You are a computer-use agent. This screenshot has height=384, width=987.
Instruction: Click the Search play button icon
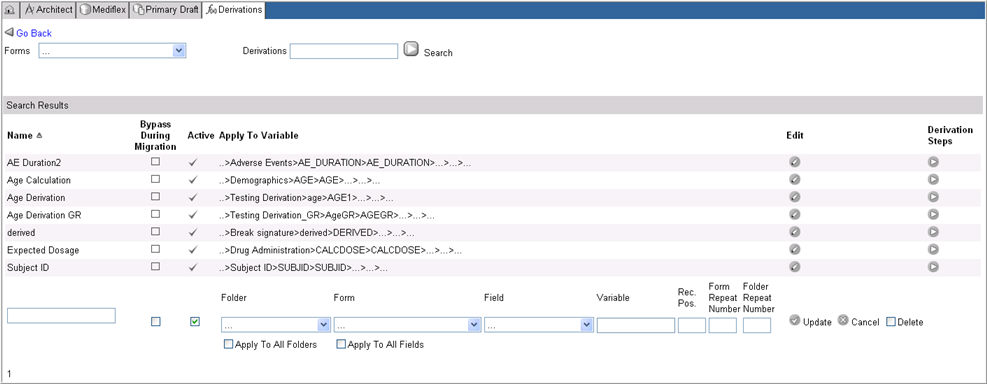(411, 49)
